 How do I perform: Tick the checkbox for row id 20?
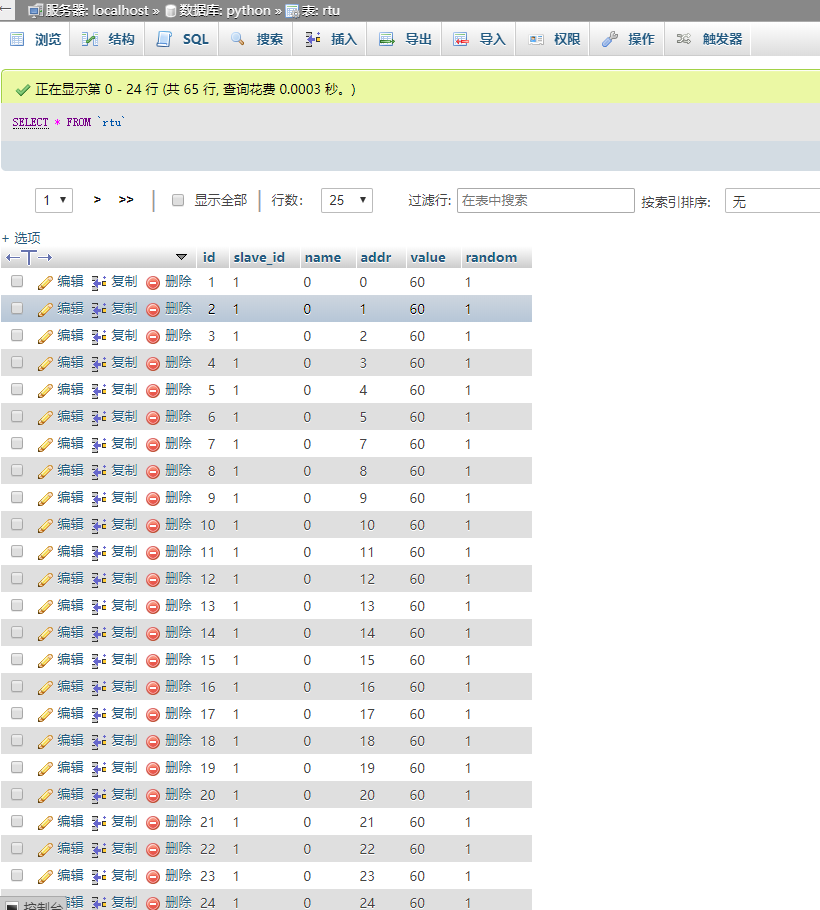(17, 794)
